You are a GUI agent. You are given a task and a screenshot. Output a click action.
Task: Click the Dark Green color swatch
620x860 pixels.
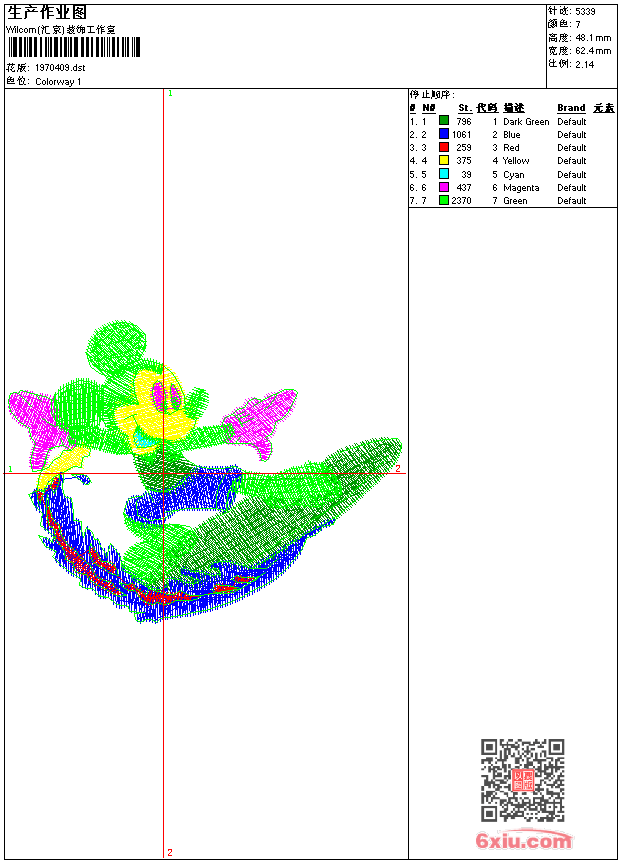tap(444, 120)
